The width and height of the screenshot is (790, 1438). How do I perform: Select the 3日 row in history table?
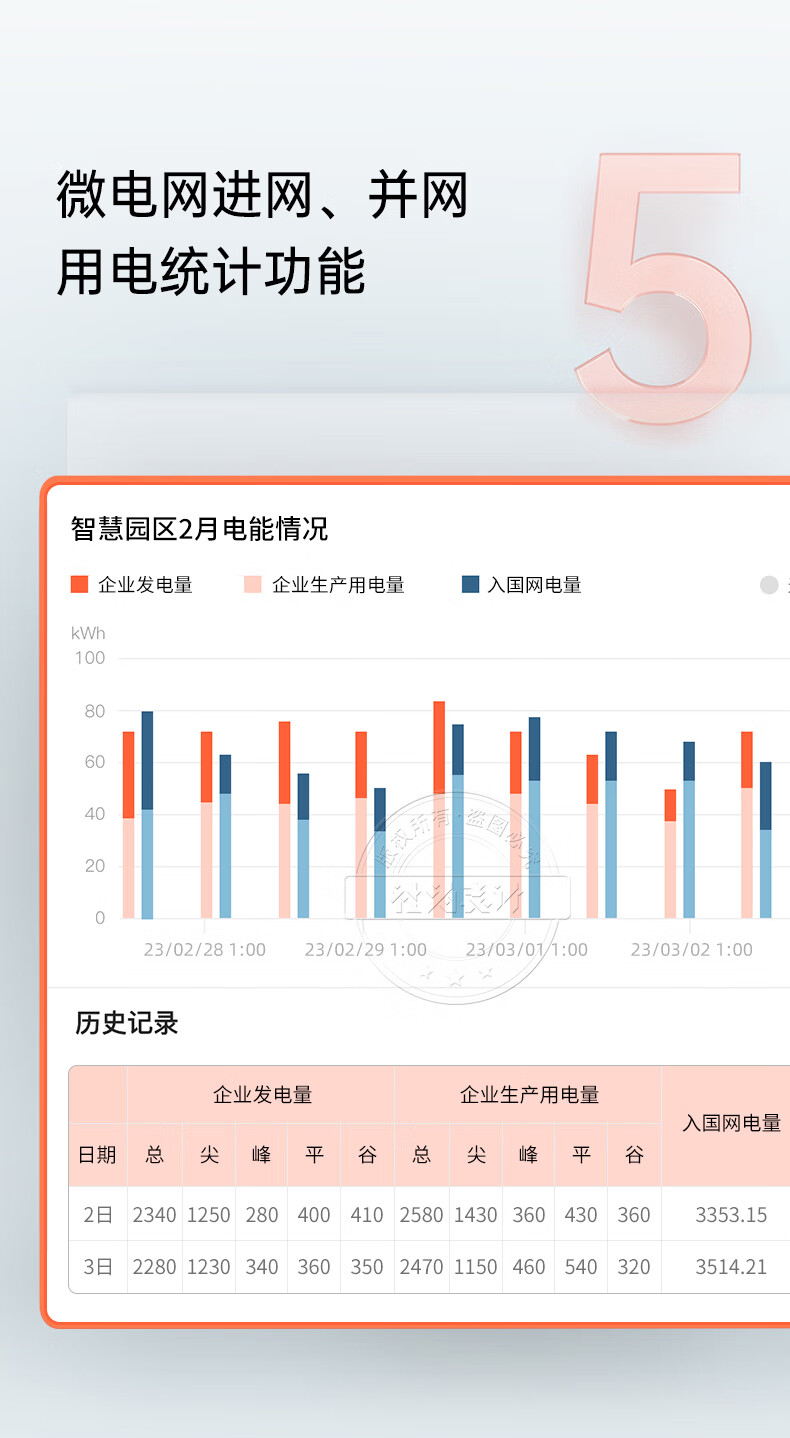coord(98,1267)
